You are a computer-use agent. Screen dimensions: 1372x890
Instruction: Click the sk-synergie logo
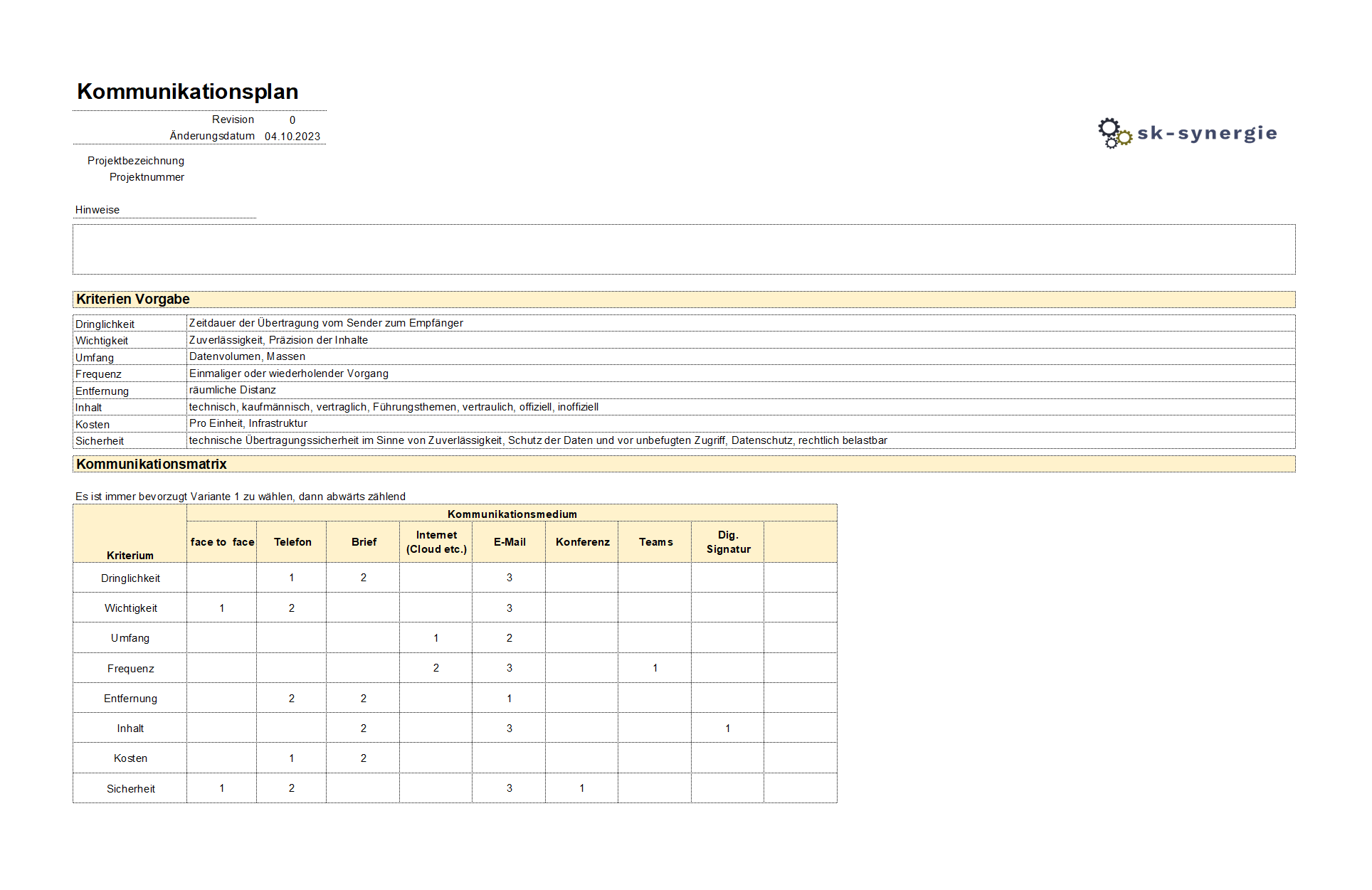(x=1187, y=133)
